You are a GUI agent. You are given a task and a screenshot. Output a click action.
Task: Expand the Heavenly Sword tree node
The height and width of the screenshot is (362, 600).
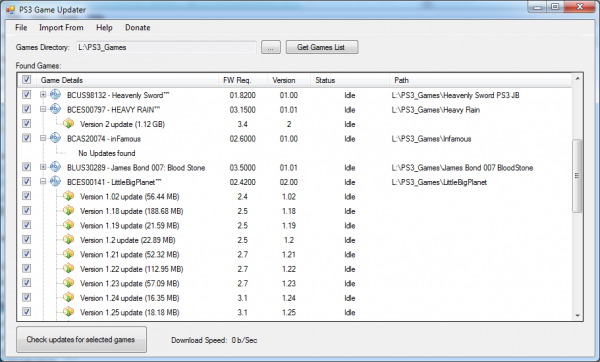click(x=43, y=95)
